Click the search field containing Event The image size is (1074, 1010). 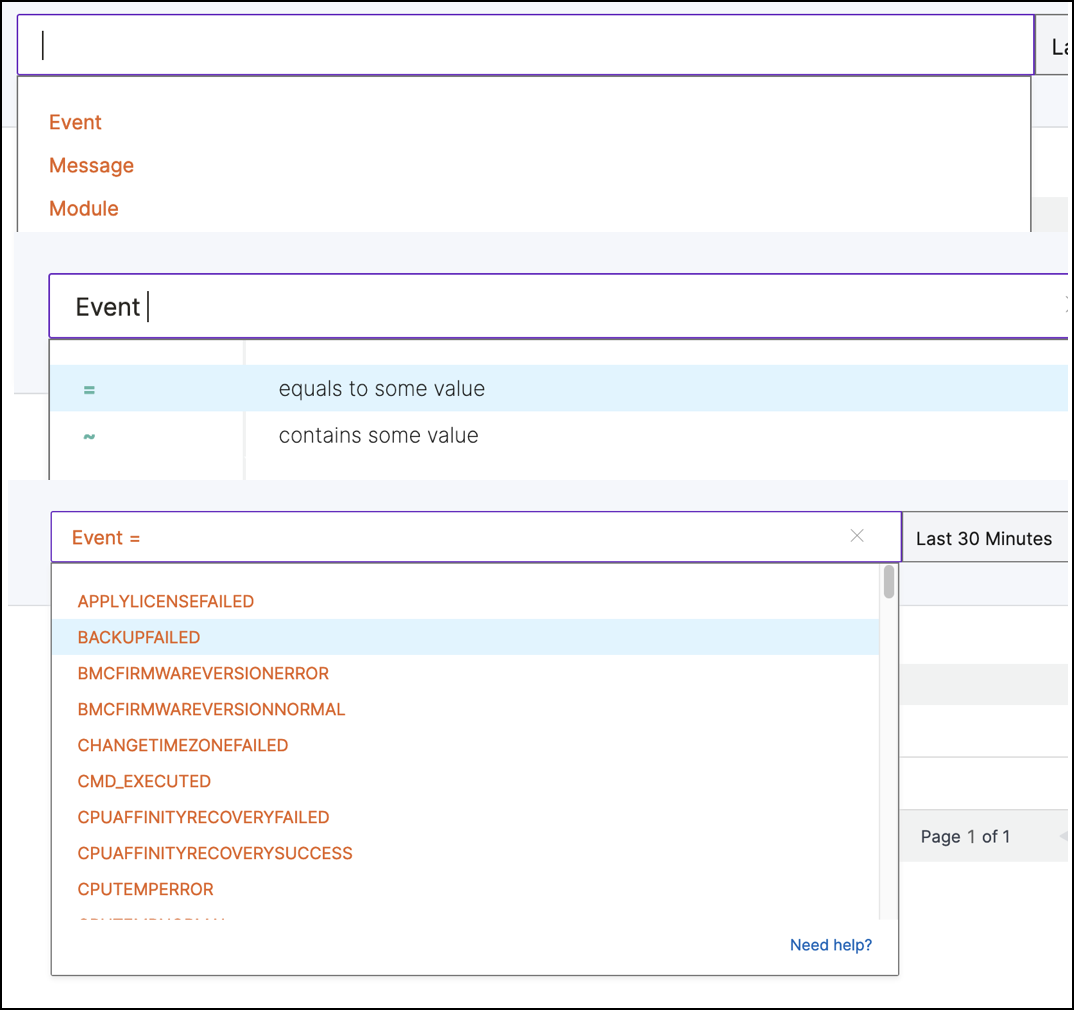558,306
